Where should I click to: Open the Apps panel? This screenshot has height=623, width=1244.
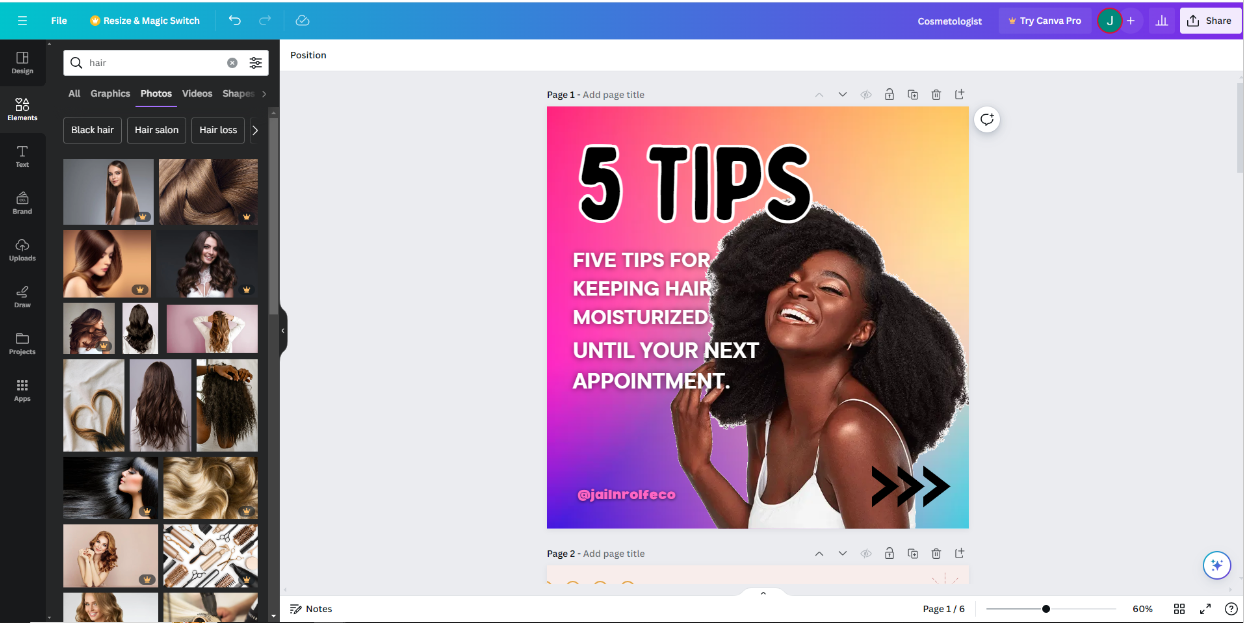(x=22, y=390)
